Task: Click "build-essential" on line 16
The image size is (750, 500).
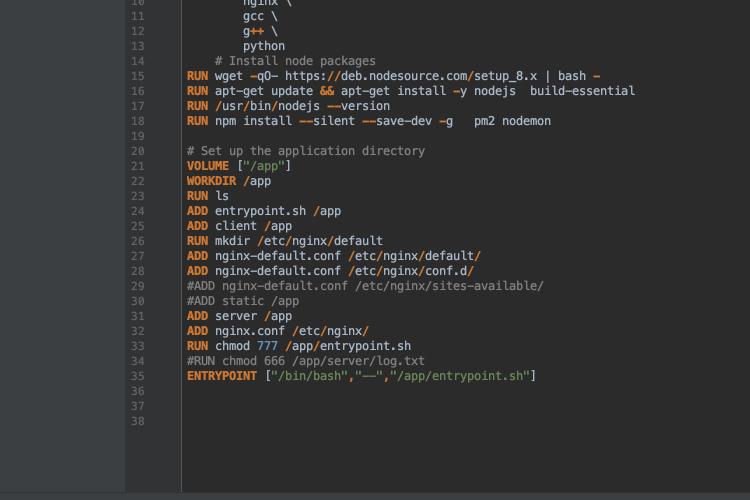Action: (x=582, y=91)
